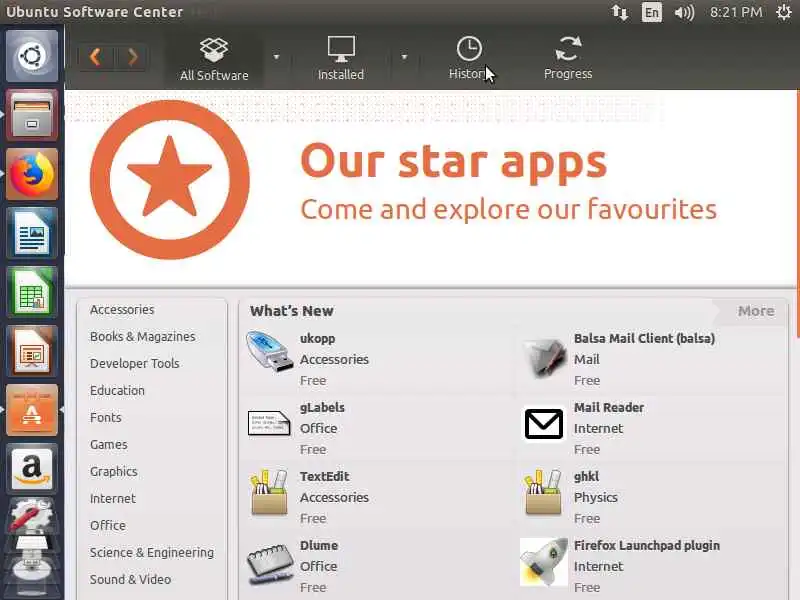Go back with the left arrow button
The image size is (800, 600).
[95, 57]
